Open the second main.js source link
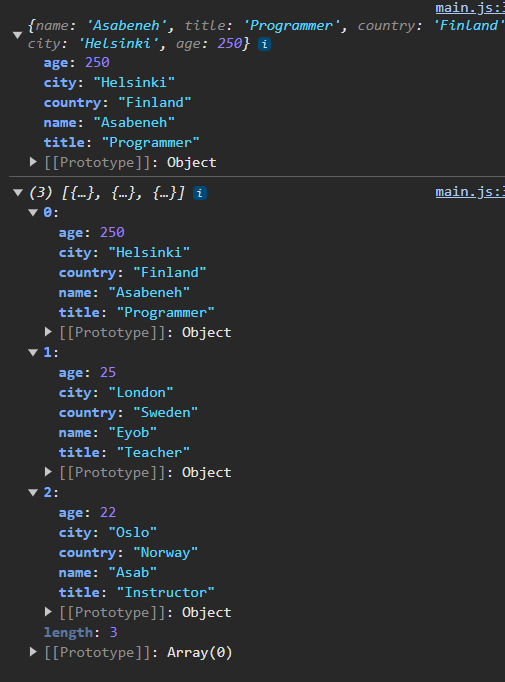 470,192
